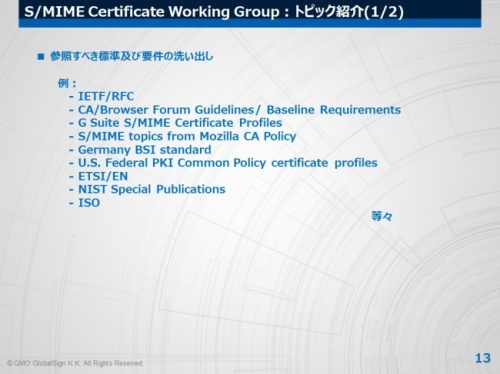Click Baseline Requirements text
500x374 pixels.
pyautogui.click(x=334, y=109)
